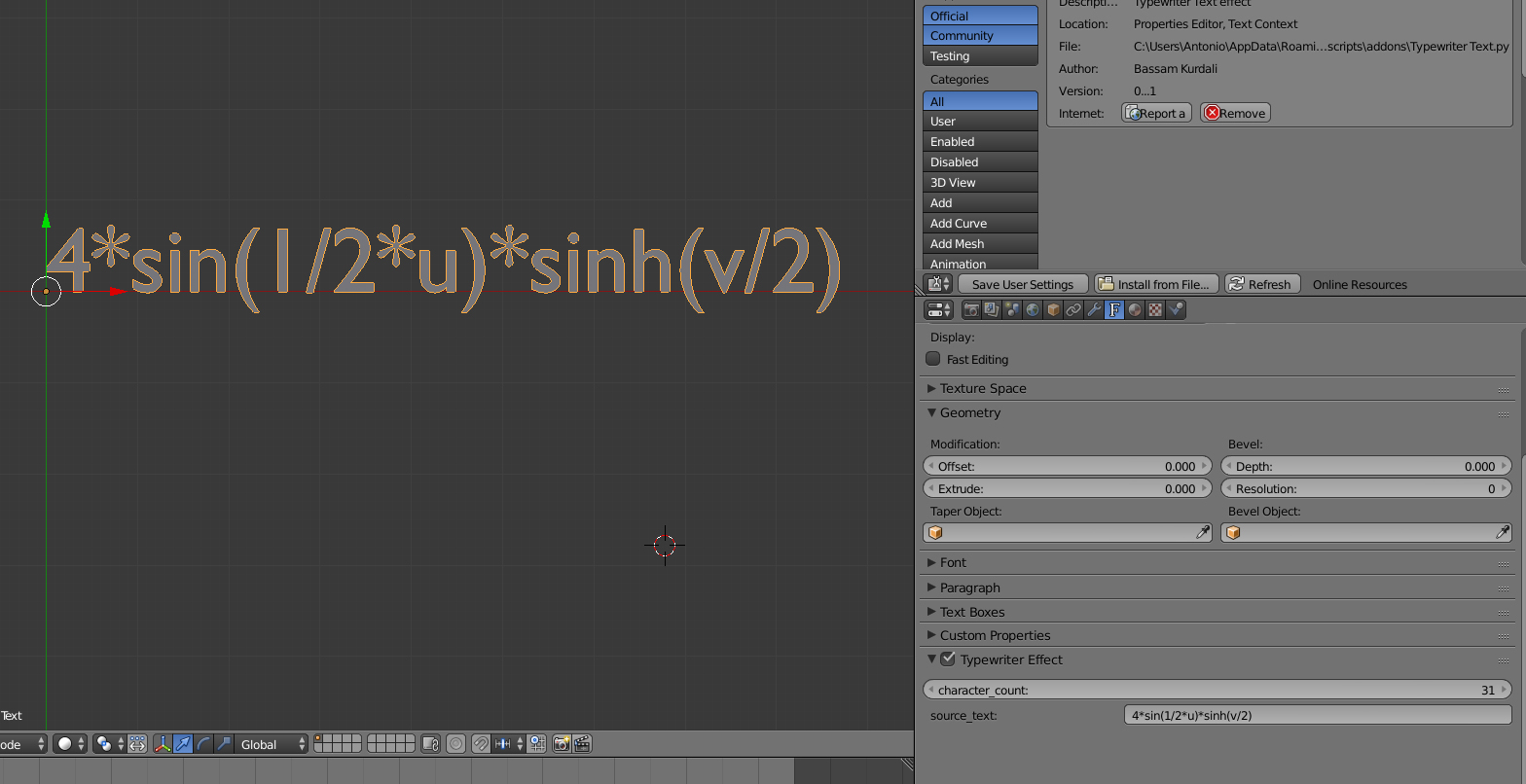The width and height of the screenshot is (1526, 784).
Task: Toggle the Testing support level filter
Action: click(980, 56)
